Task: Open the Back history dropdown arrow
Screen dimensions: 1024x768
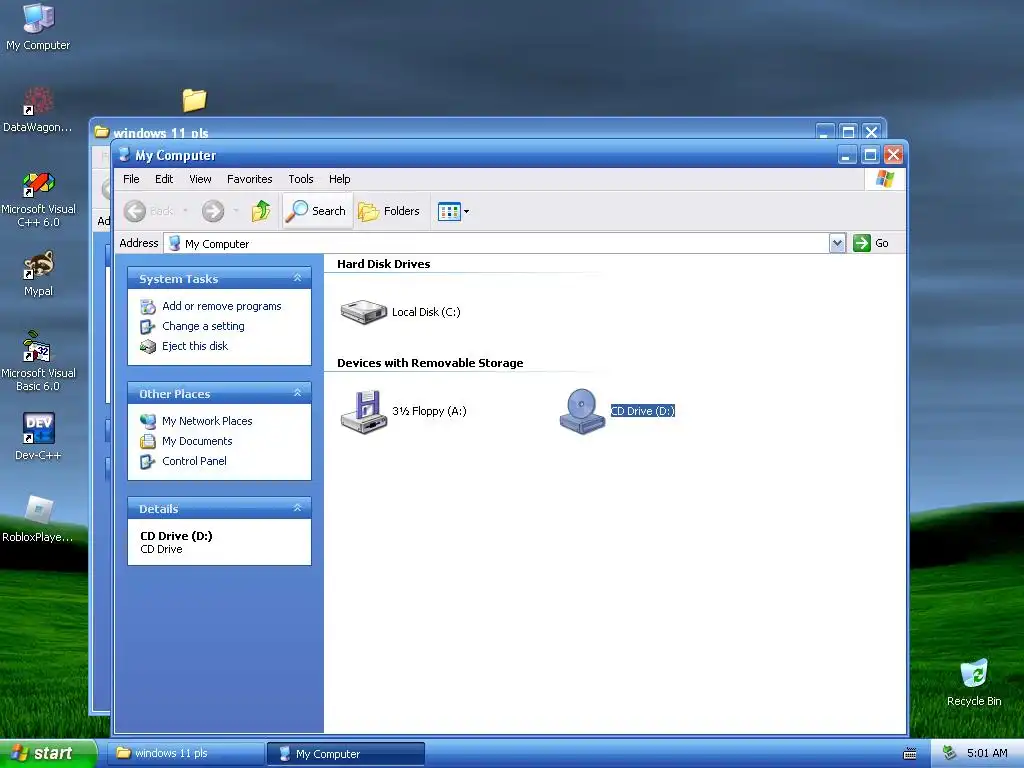Action: [x=185, y=211]
